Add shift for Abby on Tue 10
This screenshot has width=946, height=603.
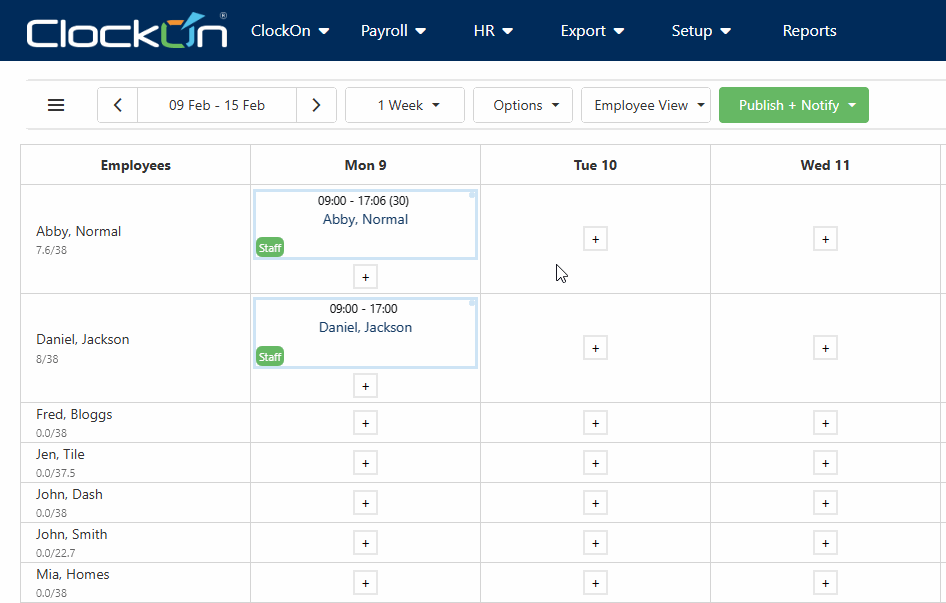tap(595, 239)
